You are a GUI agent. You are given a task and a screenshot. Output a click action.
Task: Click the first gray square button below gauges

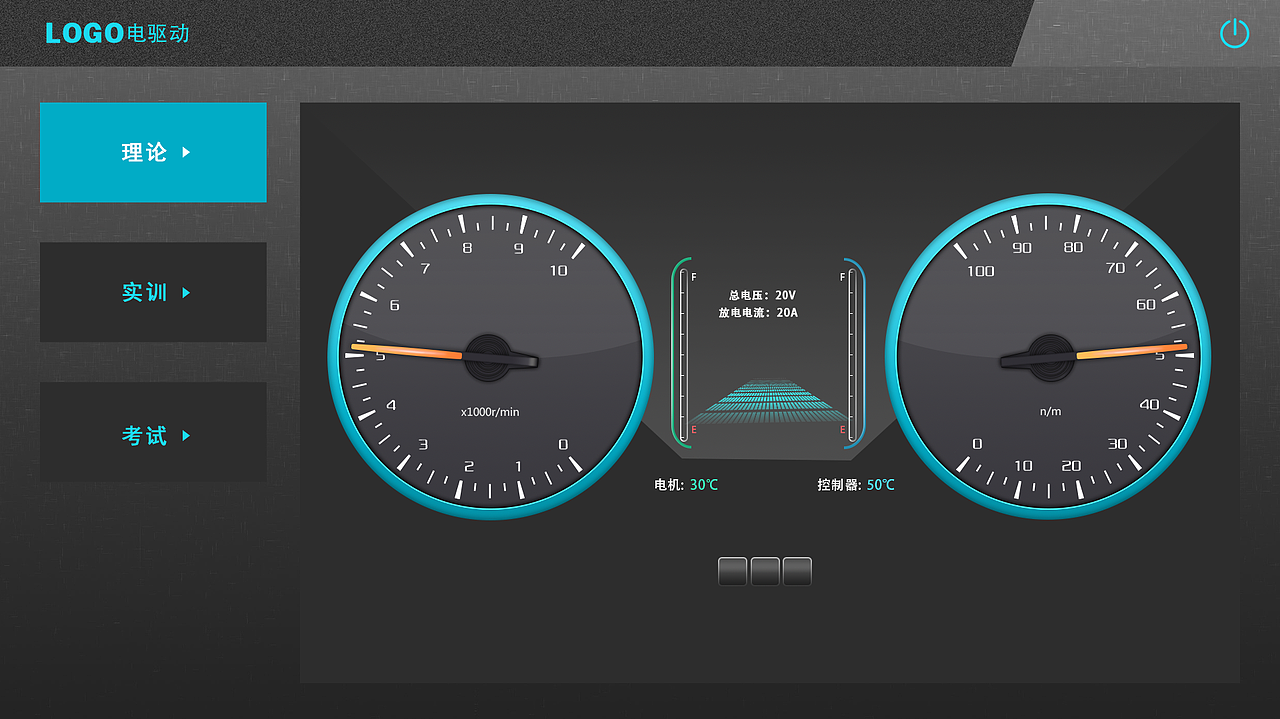[733, 571]
